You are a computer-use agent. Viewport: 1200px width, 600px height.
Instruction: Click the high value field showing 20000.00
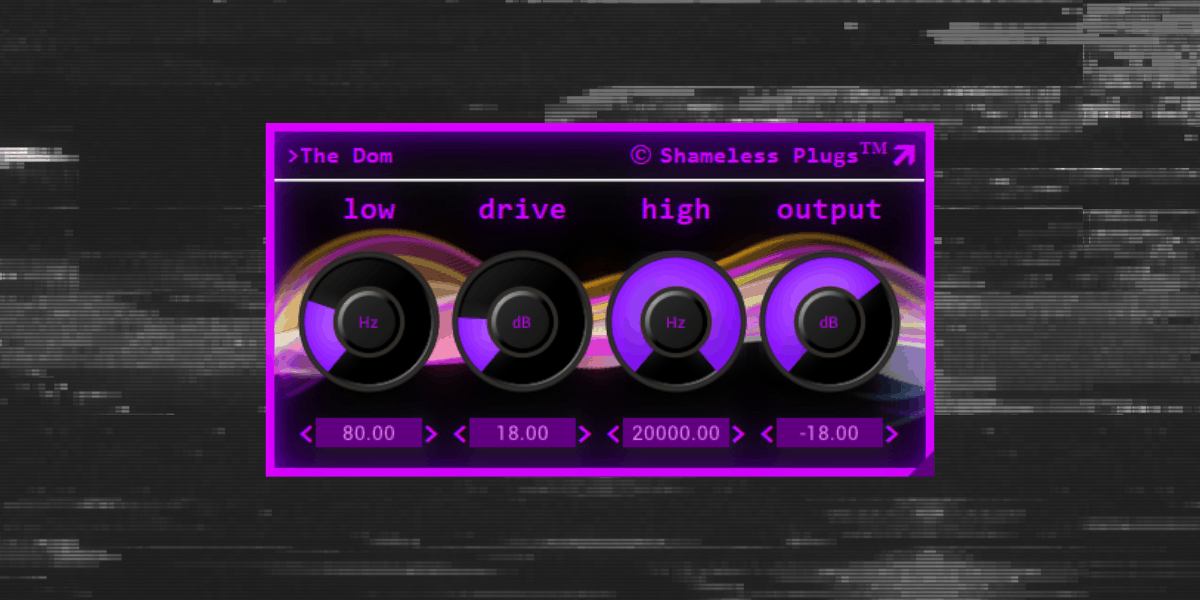coord(676,433)
